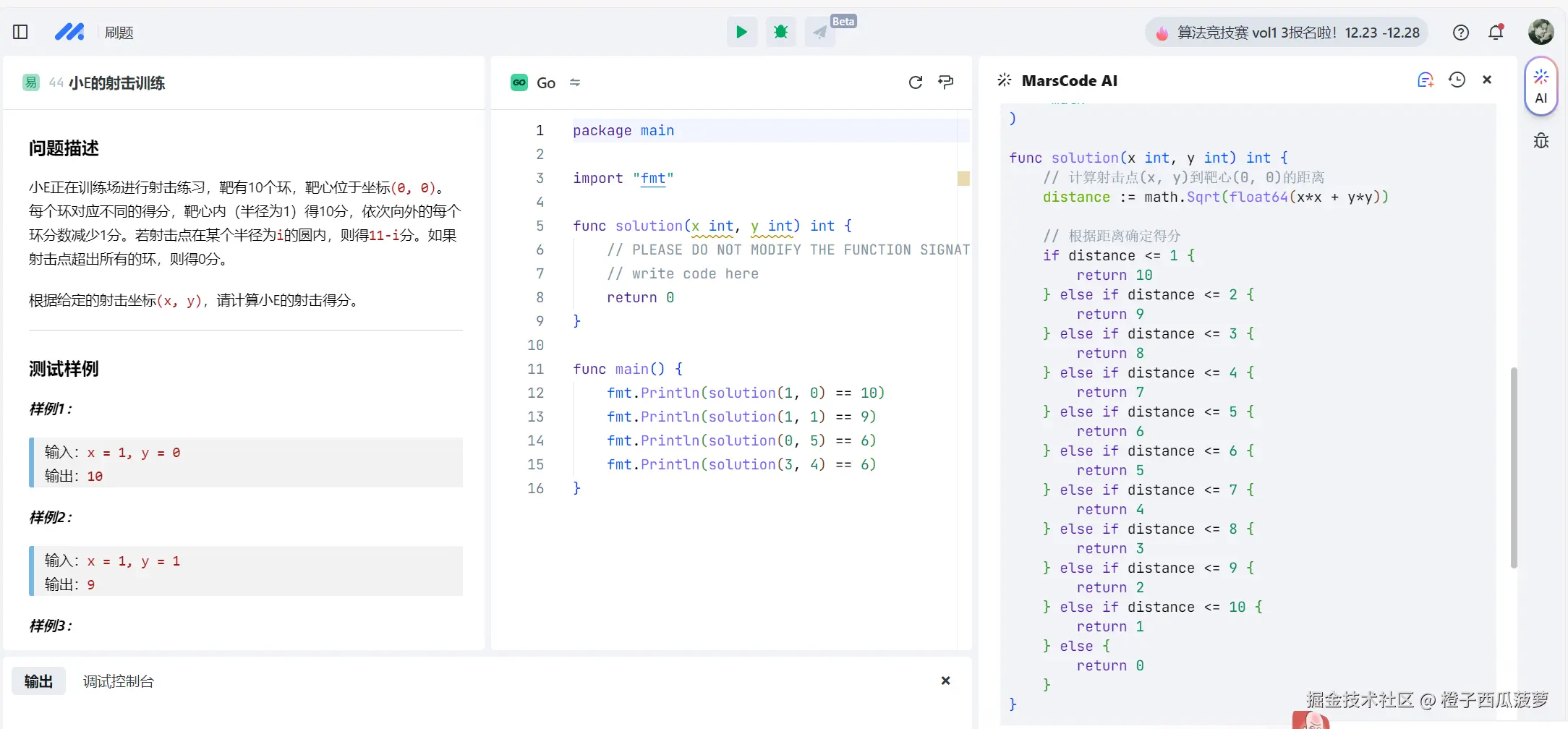The image size is (1568, 729).
Task: Submit code with the paper plane icon
Action: click(x=819, y=32)
